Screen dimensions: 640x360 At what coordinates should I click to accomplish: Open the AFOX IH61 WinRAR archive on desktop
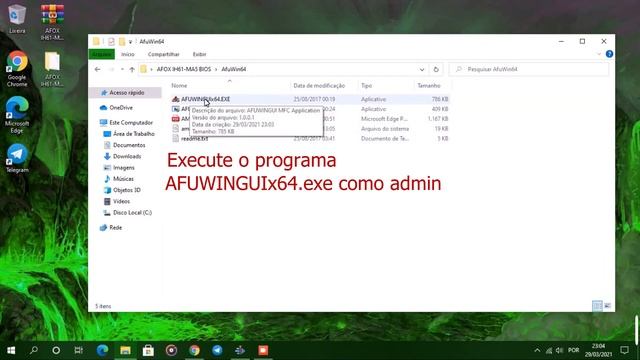[x=52, y=21]
